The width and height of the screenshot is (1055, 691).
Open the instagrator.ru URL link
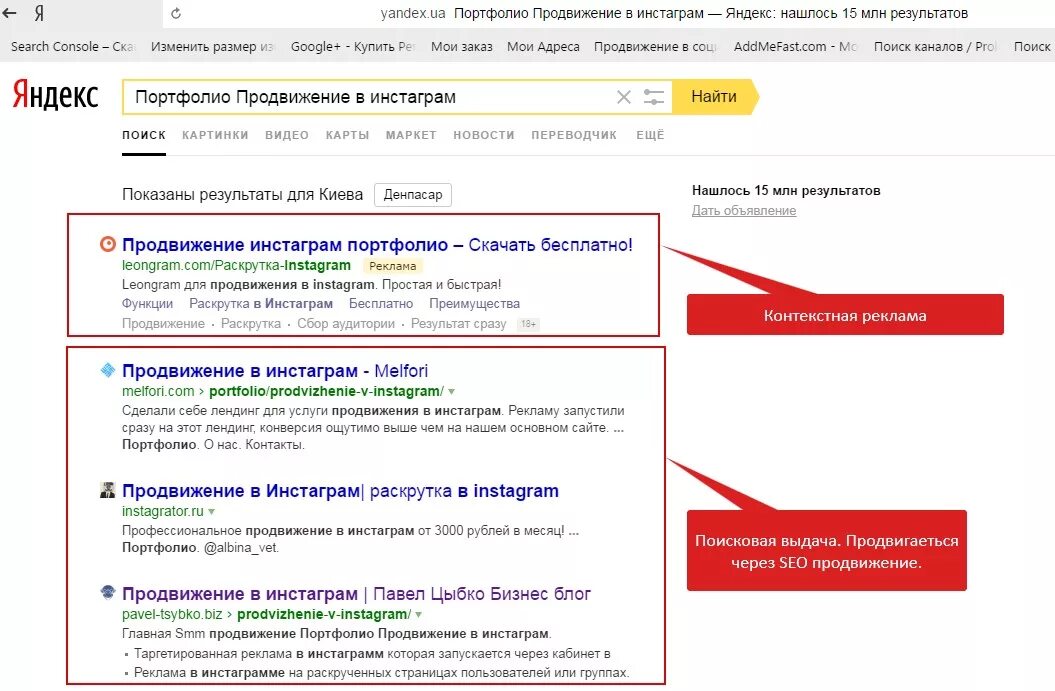[163, 511]
